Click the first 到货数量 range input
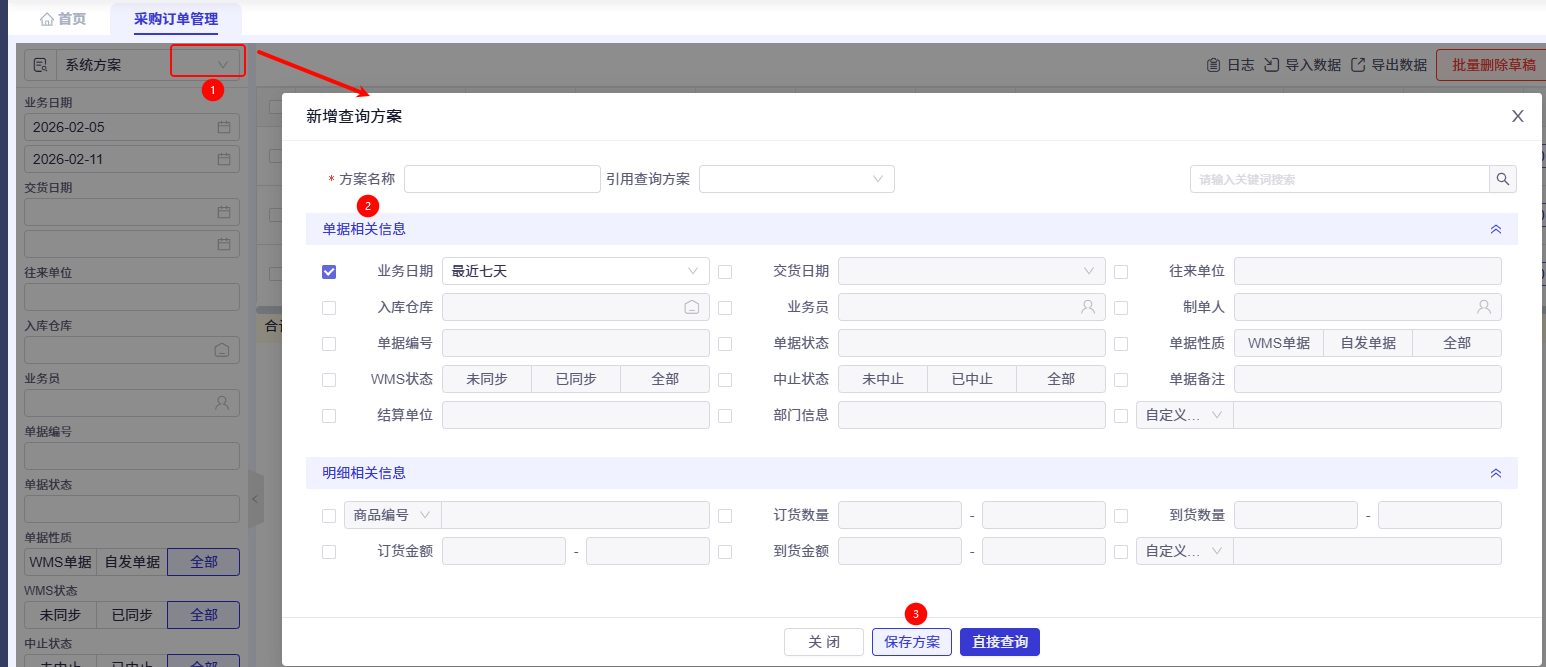 point(1296,515)
